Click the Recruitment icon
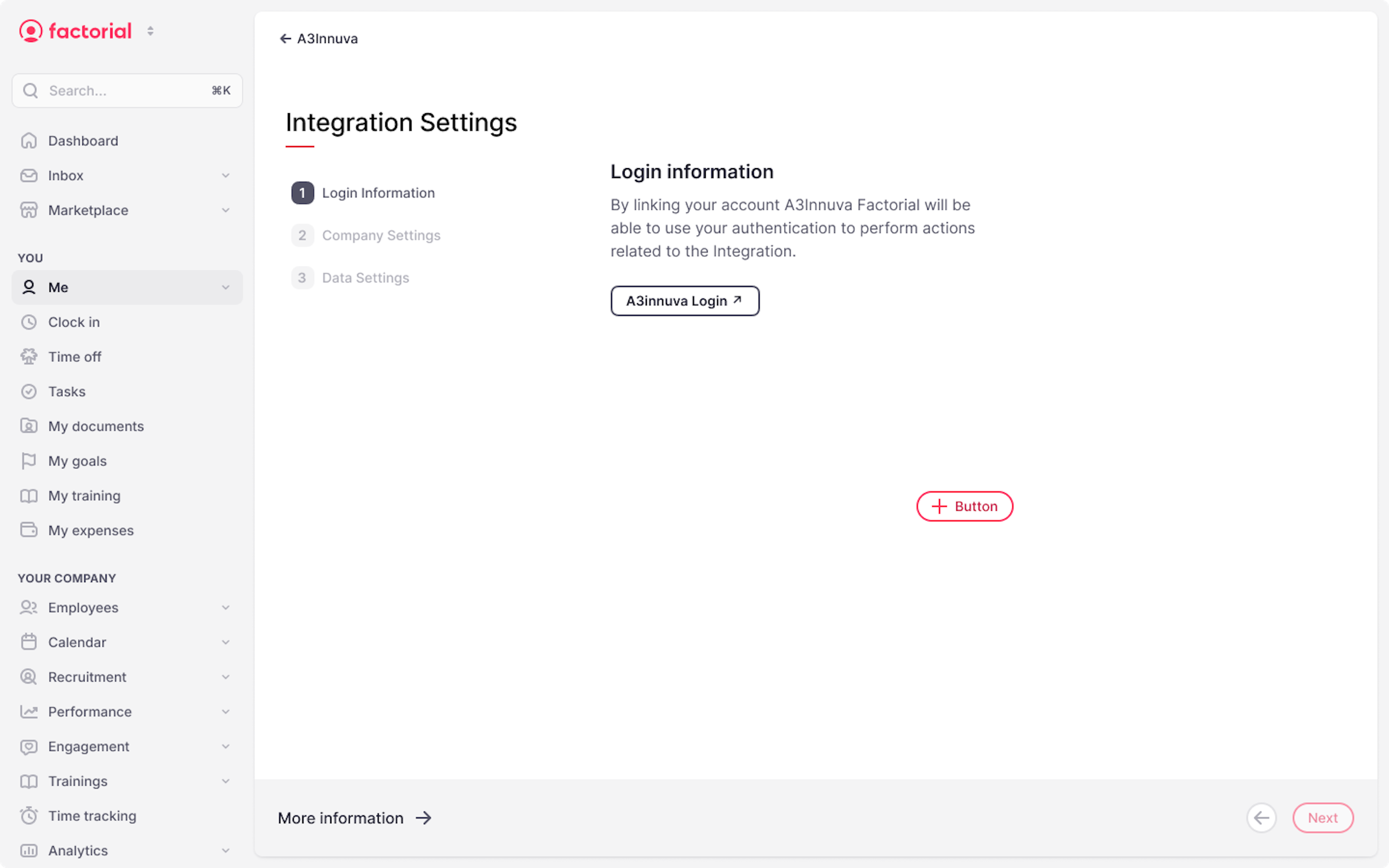 [x=29, y=677]
